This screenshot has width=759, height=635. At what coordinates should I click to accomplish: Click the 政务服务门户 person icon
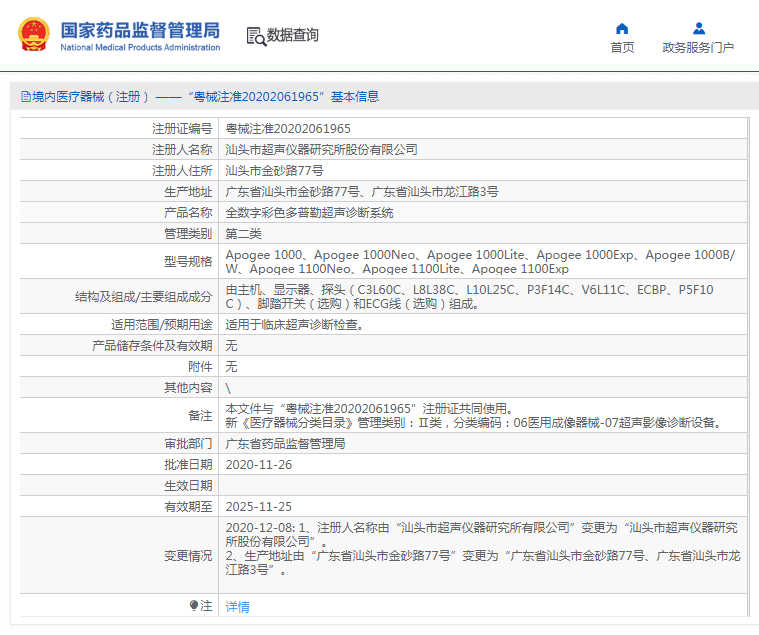[x=698, y=29]
